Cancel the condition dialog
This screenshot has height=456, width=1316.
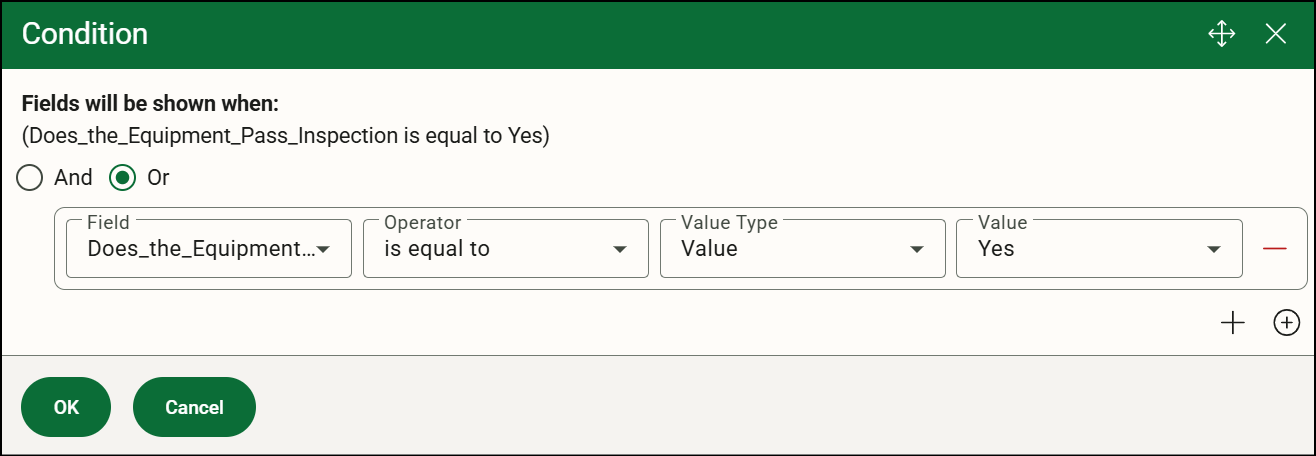point(194,407)
